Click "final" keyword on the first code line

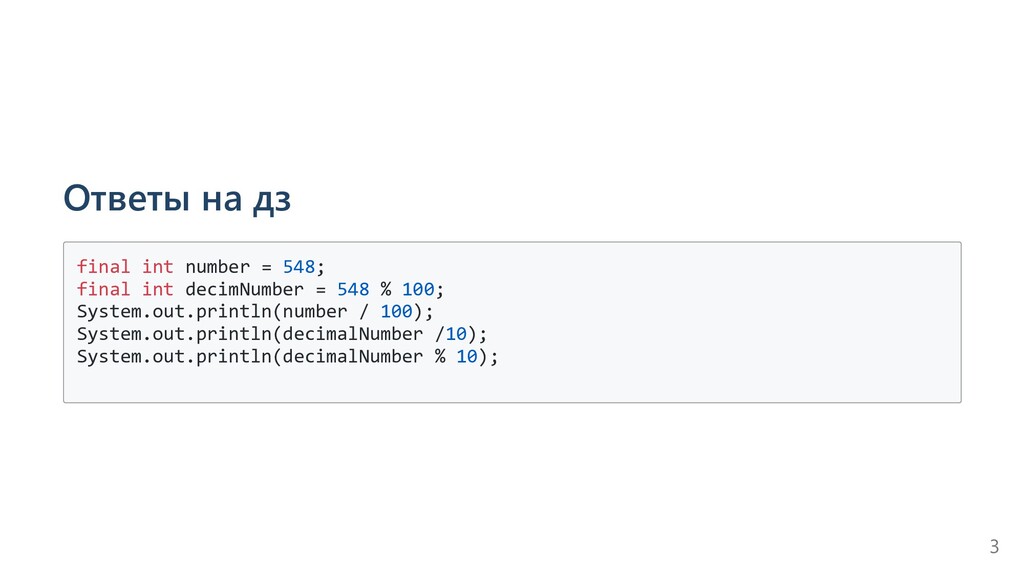click(x=103, y=267)
